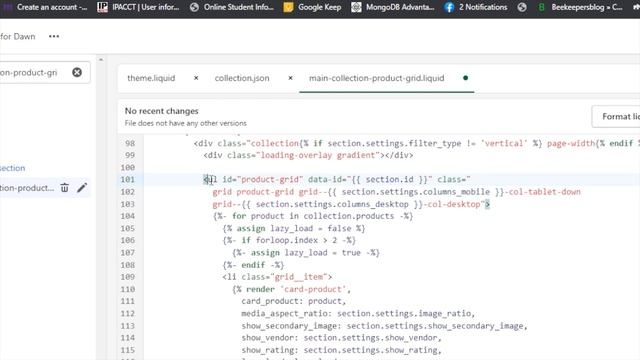Viewport: 640px width, 360px height.
Task: Click the "No recent changes" heading
Action: [162, 111]
